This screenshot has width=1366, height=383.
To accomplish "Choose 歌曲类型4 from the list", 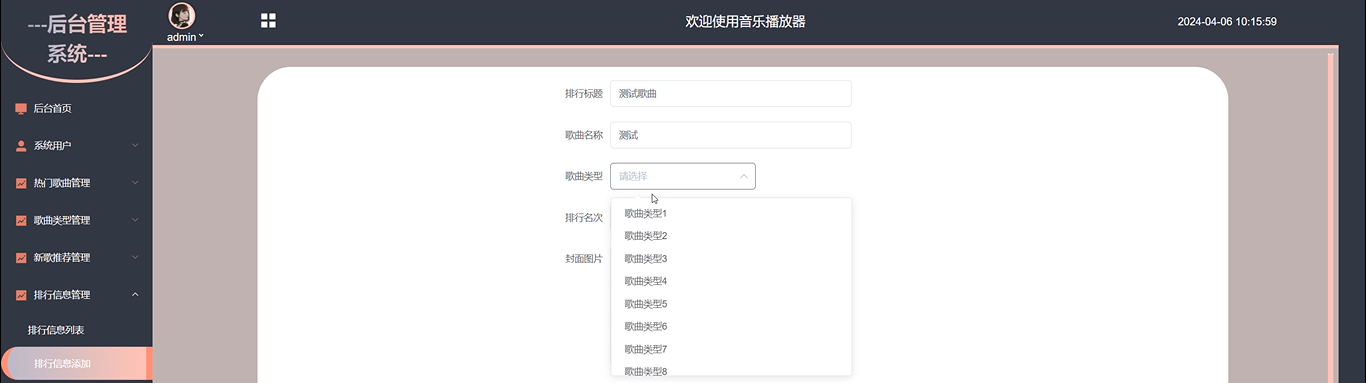I will click(731, 281).
